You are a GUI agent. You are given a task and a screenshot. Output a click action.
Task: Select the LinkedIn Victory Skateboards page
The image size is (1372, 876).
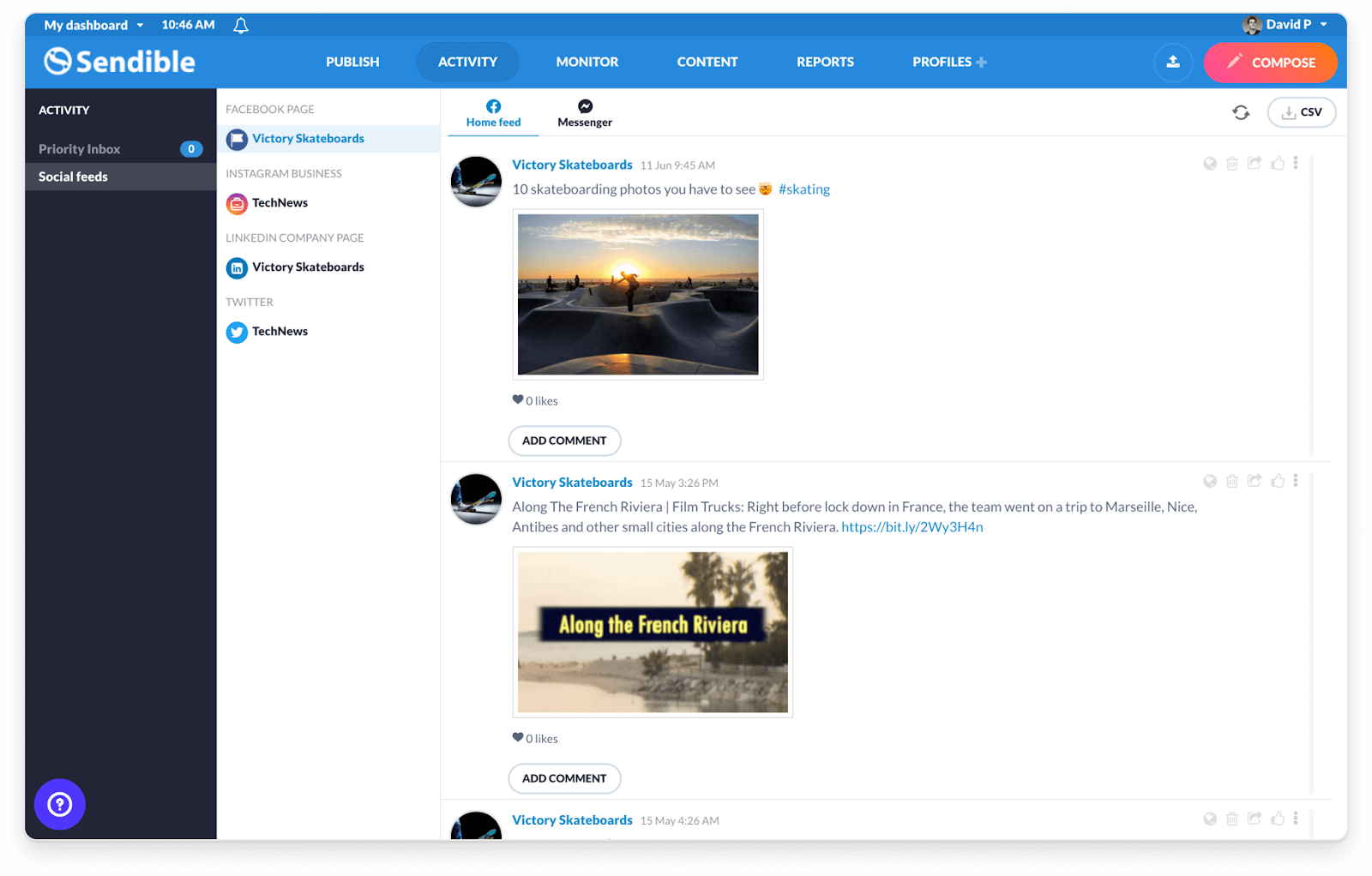pyautogui.click(x=308, y=267)
